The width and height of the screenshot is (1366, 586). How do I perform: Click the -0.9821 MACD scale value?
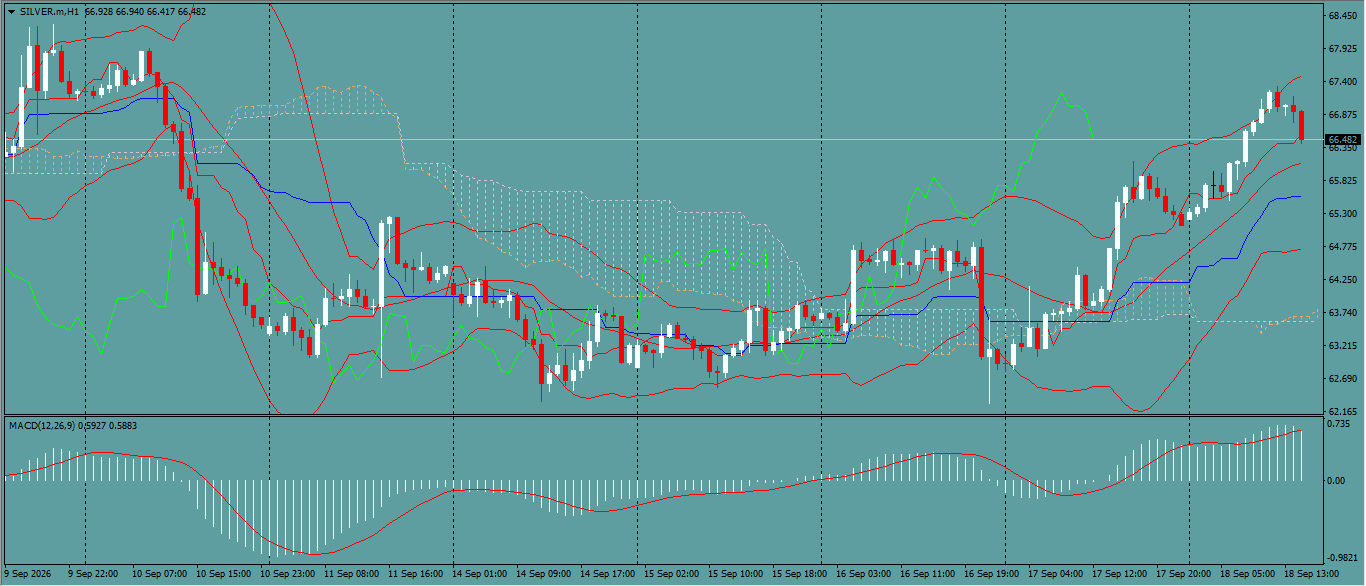pyautogui.click(x=1341, y=557)
